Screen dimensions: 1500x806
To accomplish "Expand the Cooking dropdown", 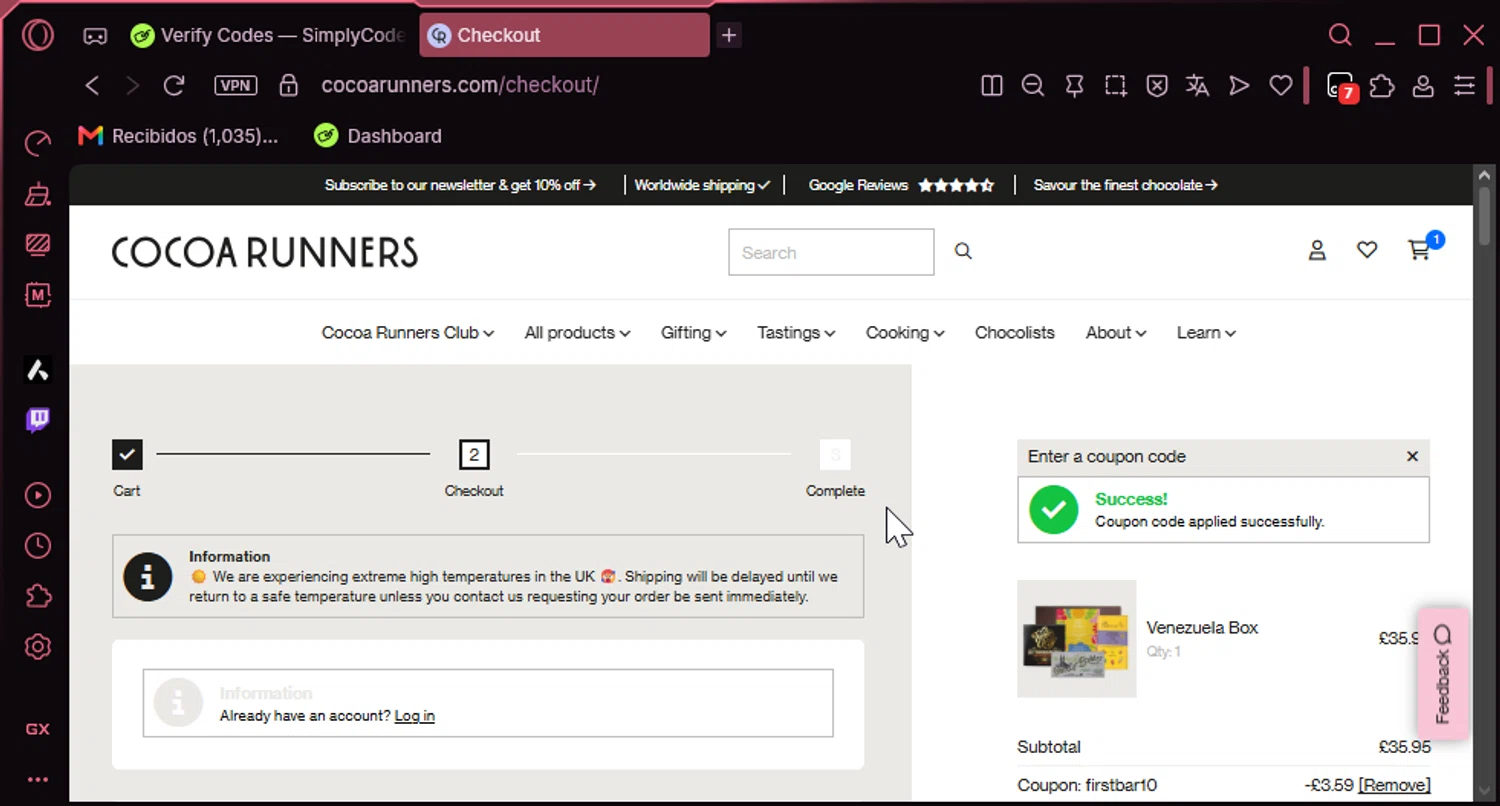I will [905, 333].
